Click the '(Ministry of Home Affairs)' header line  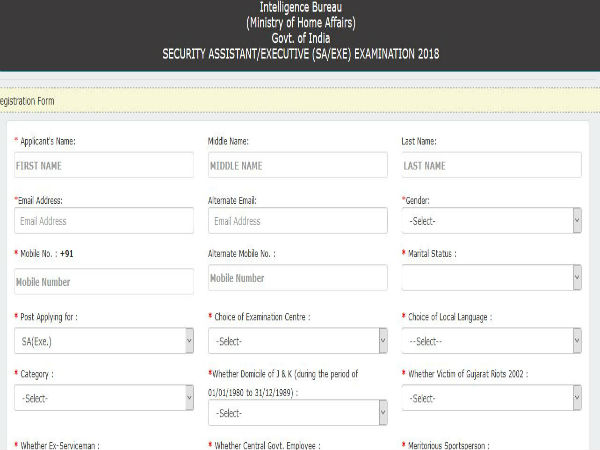(x=301, y=23)
